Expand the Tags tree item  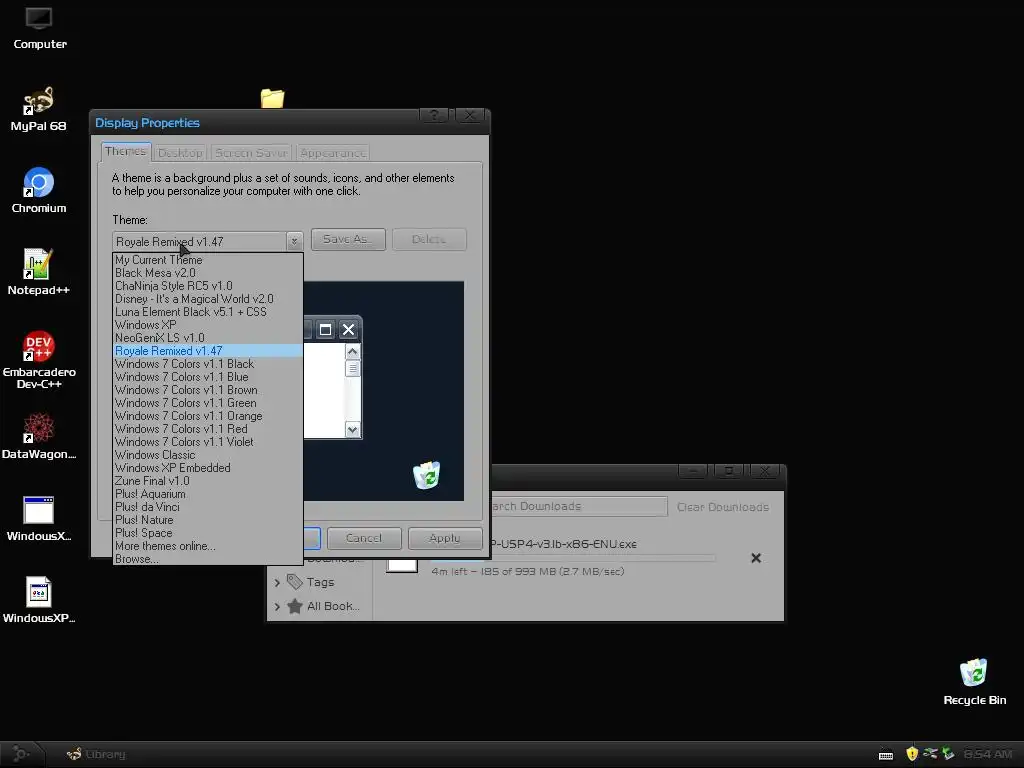point(277,582)
